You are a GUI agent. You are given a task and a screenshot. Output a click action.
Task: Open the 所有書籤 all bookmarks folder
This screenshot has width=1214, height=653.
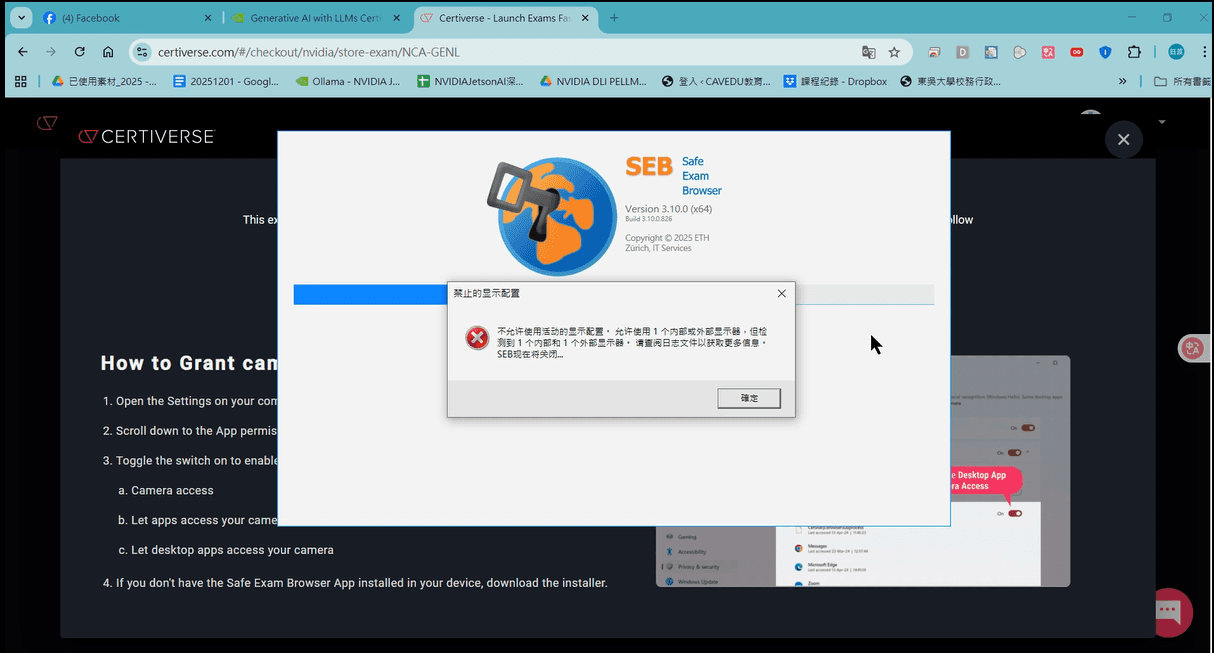[1180, 81]
